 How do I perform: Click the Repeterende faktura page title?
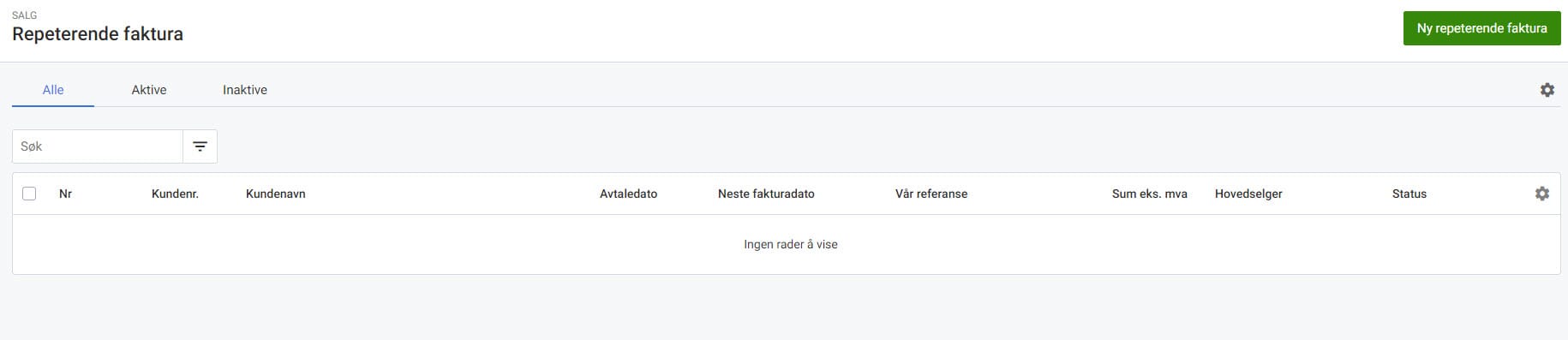(98, 34)
